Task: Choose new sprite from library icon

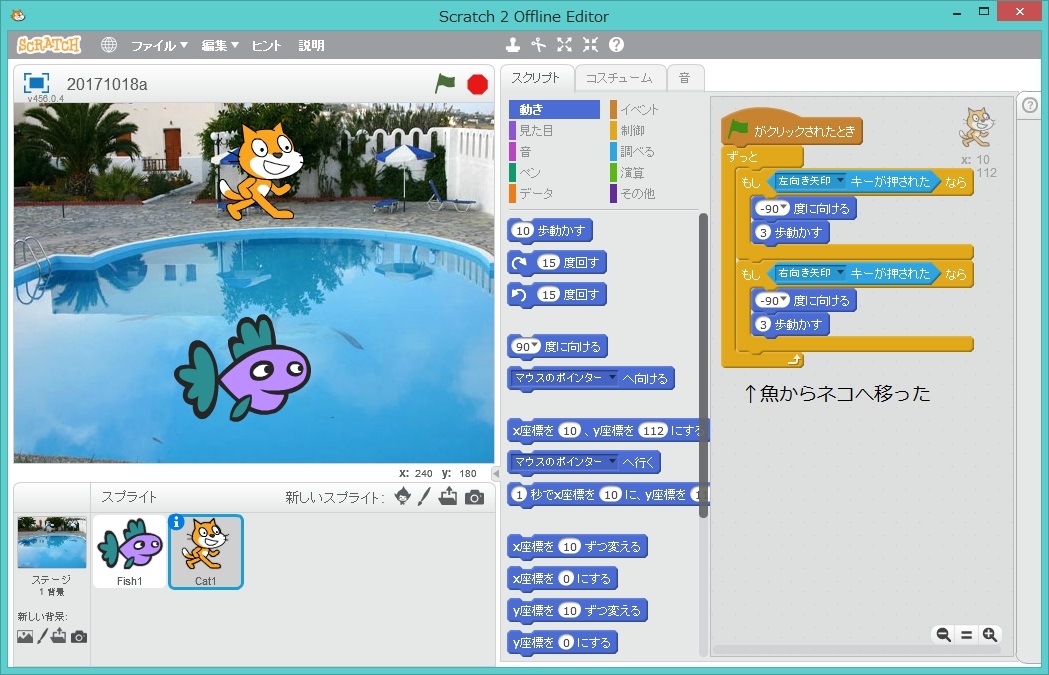Action: pyautogui.click(x=402, y=496)
